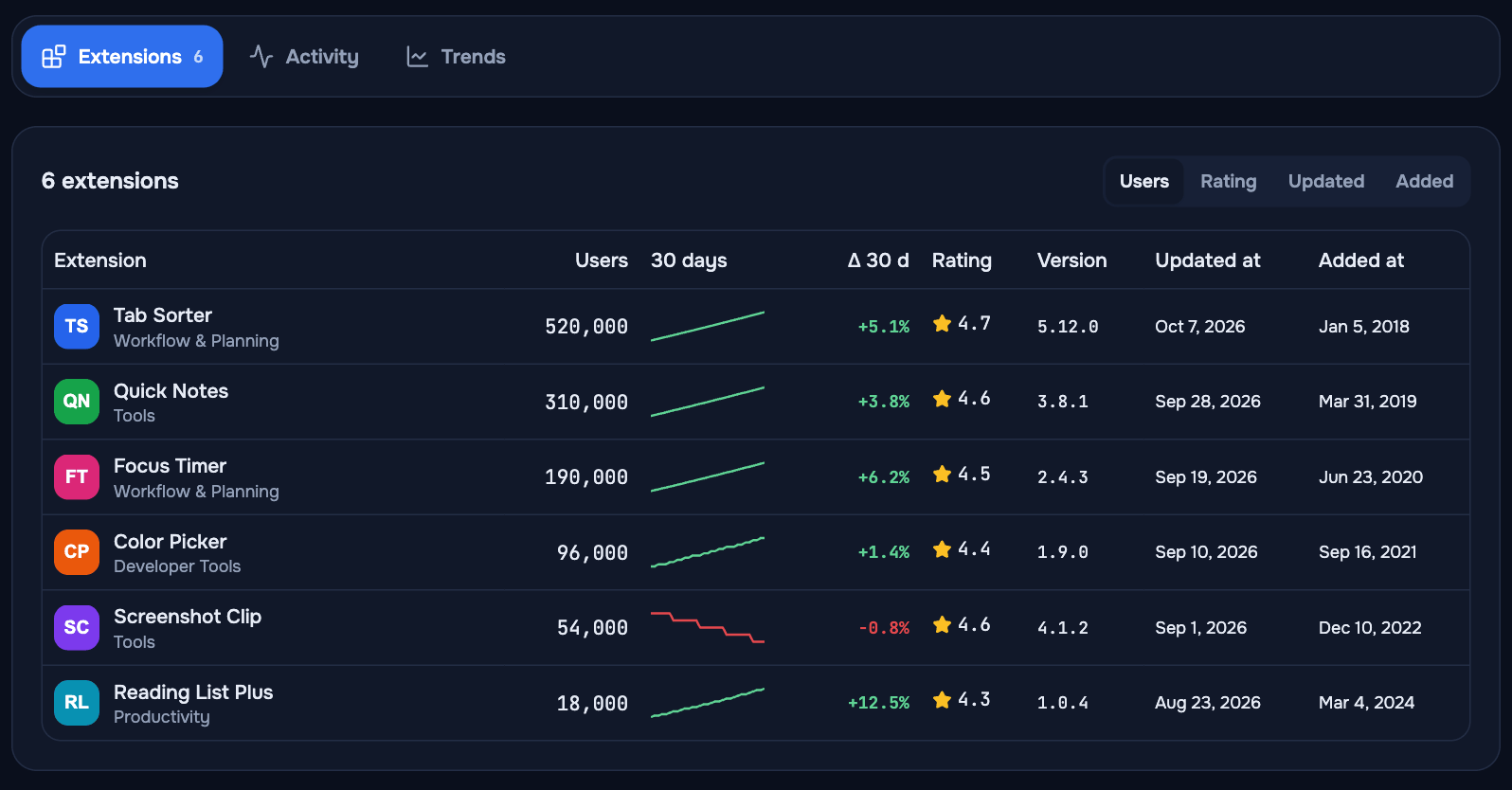Select the Color Picker extension name
The image size is (1512, 790).
[x=170, y=542]
